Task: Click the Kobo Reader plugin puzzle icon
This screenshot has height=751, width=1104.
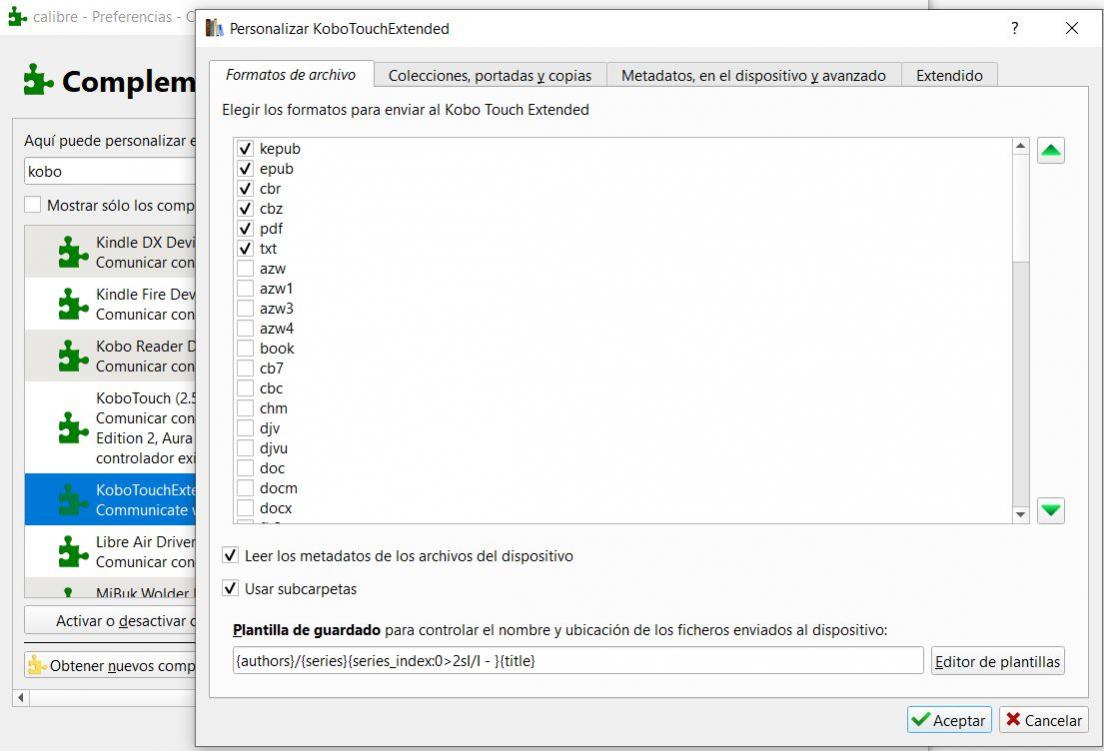Action: (x=73, y=356)
